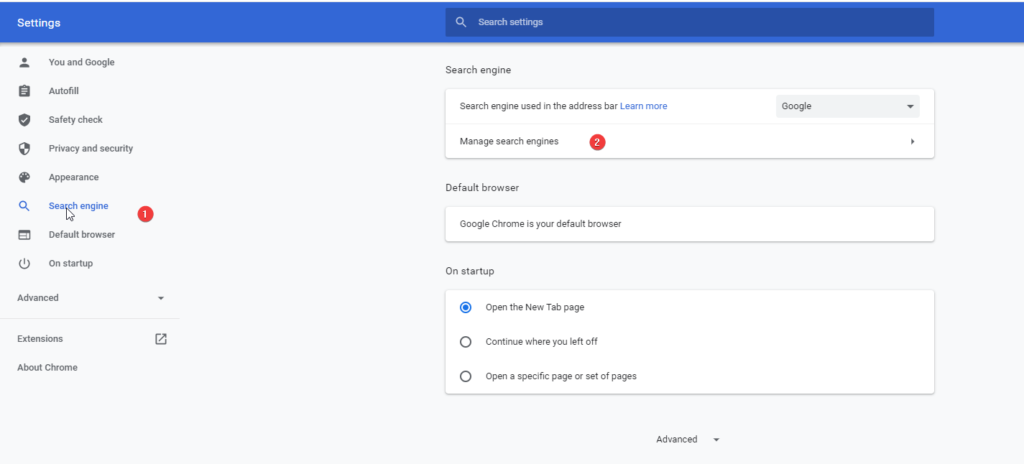
Task: Click 'Google Chrome is your default browser' text
Action: (x=540, y=224)
